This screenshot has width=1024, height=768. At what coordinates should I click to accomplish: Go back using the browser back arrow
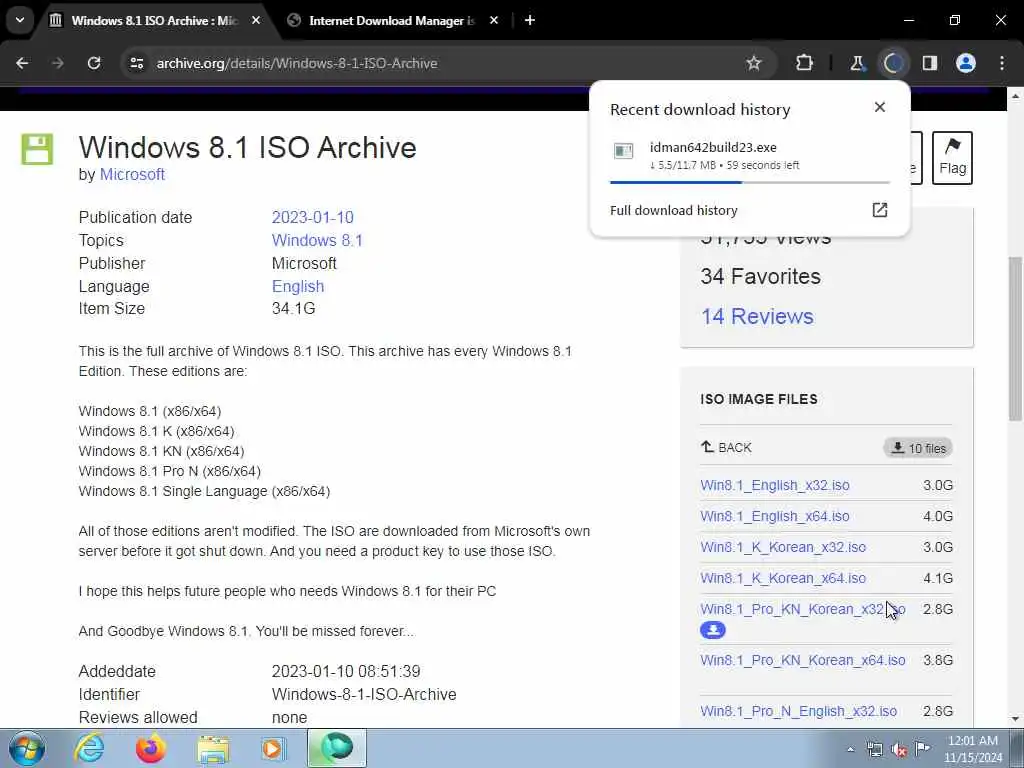(x=22, y=63)
